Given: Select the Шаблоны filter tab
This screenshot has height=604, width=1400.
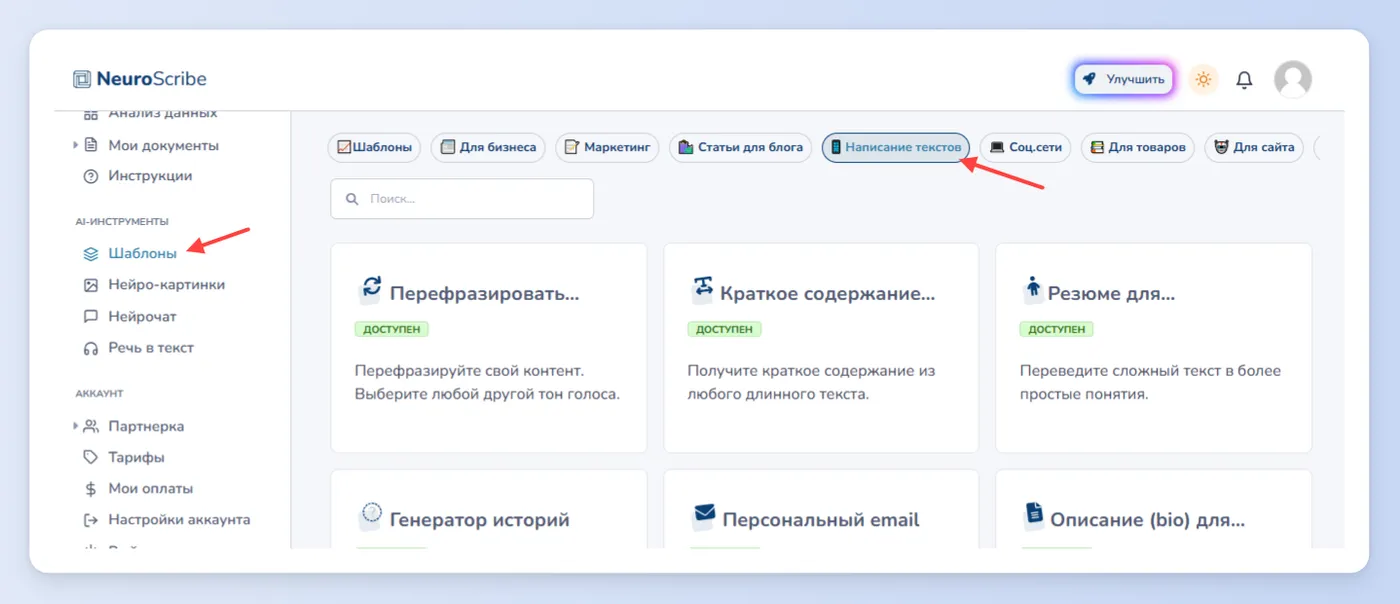Looking at the screenshot, I should (375, 147).
